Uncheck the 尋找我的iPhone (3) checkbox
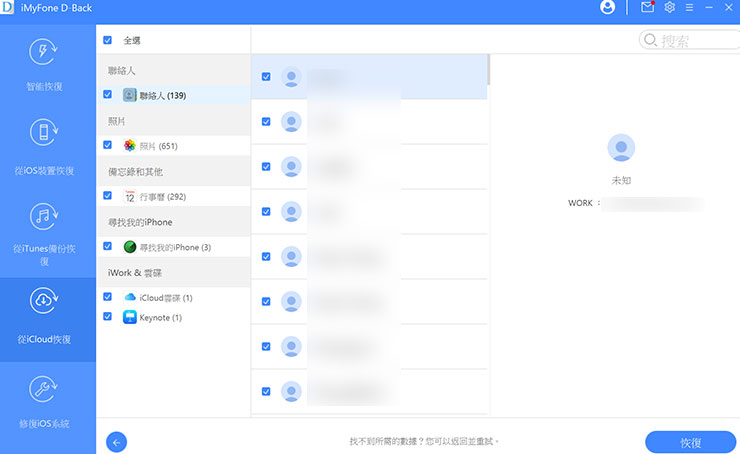The height and width of the screenshot is (454, 740). click(108, 246)
